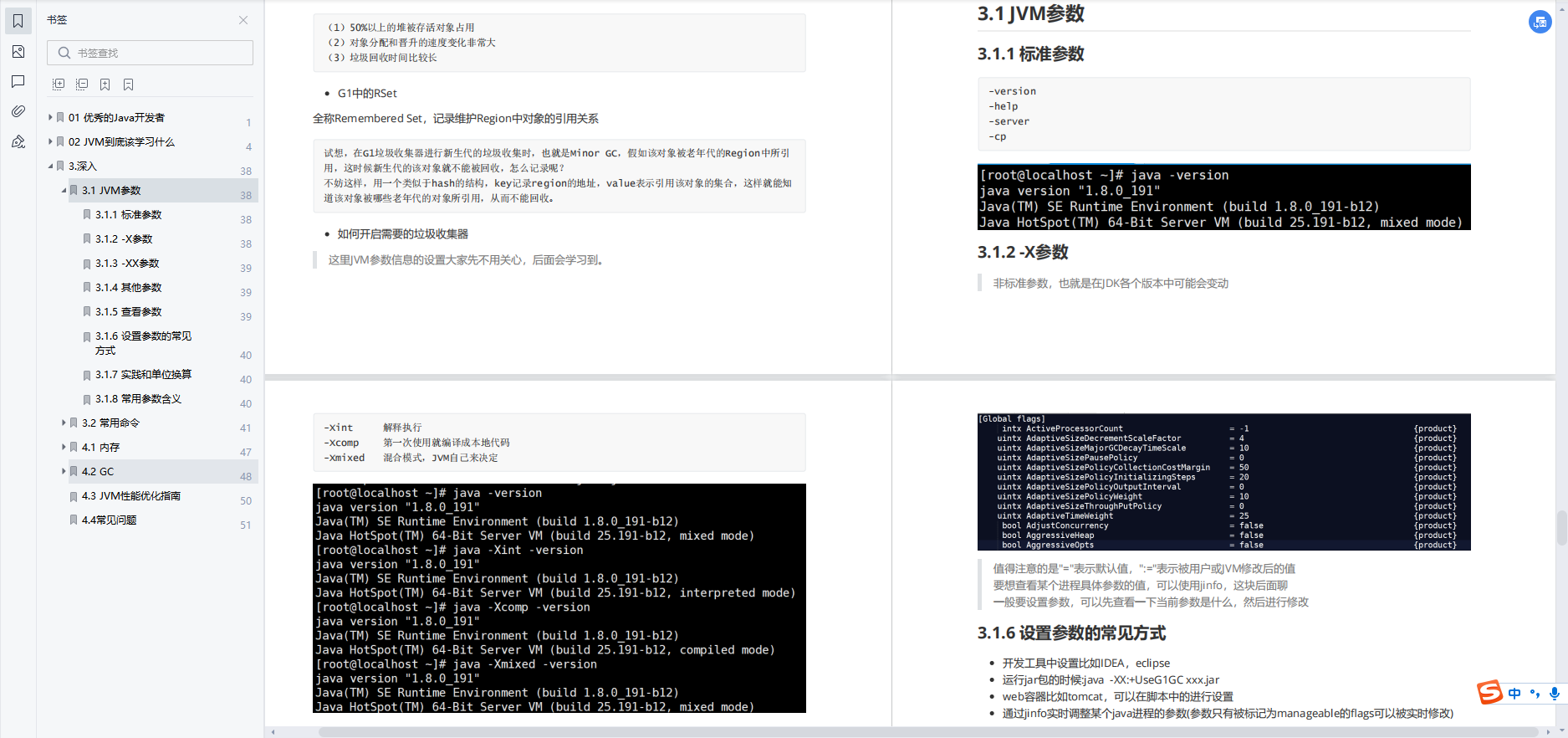Click the '如何开启需要的垃圾收集器' bullet text
This screenshot has height=738, width=1568.
coord(402,234)
